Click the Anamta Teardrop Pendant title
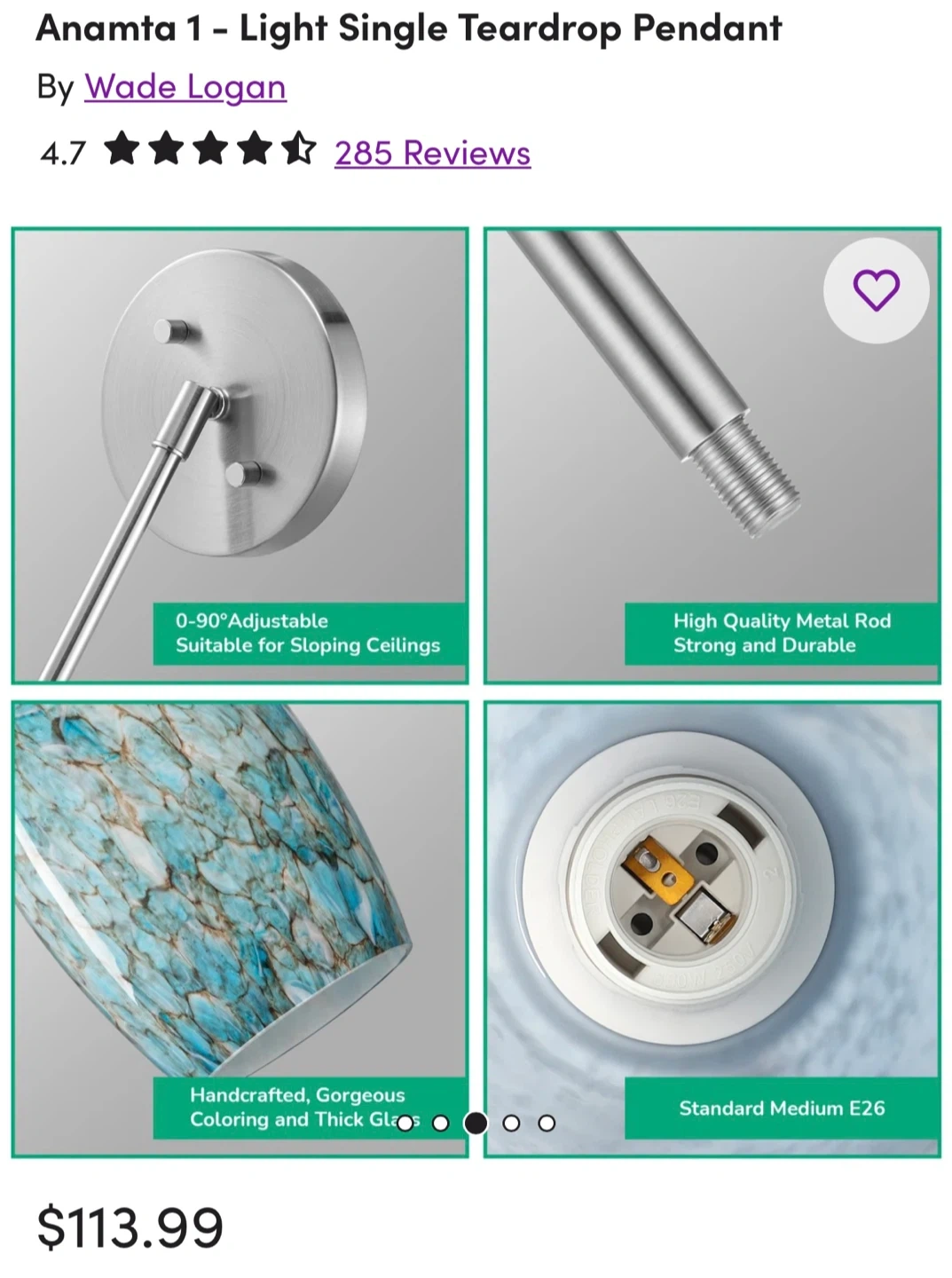Image resolution: width=952 pixels, height=1278 pixels. tap(409, 28)
